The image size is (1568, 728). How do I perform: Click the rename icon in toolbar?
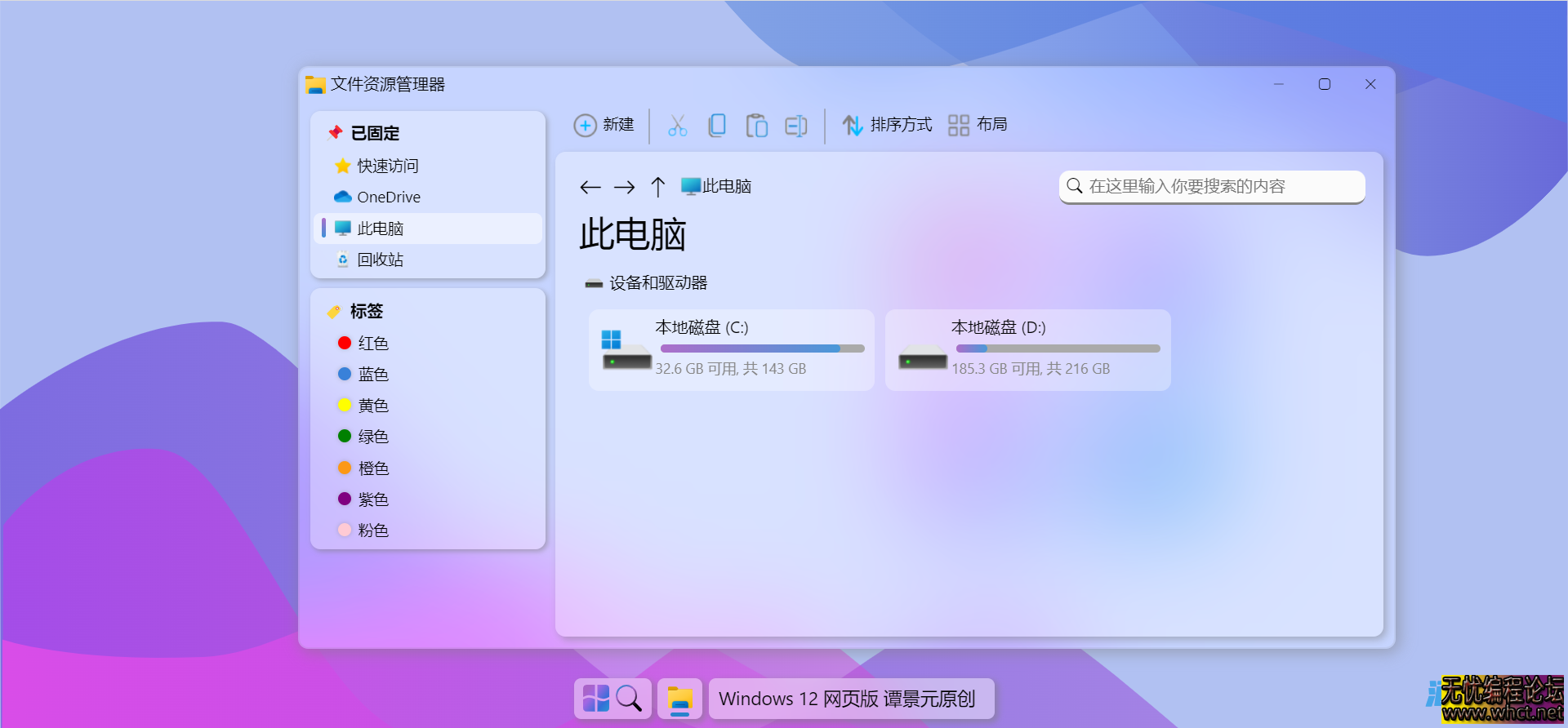tap(795, 126)
